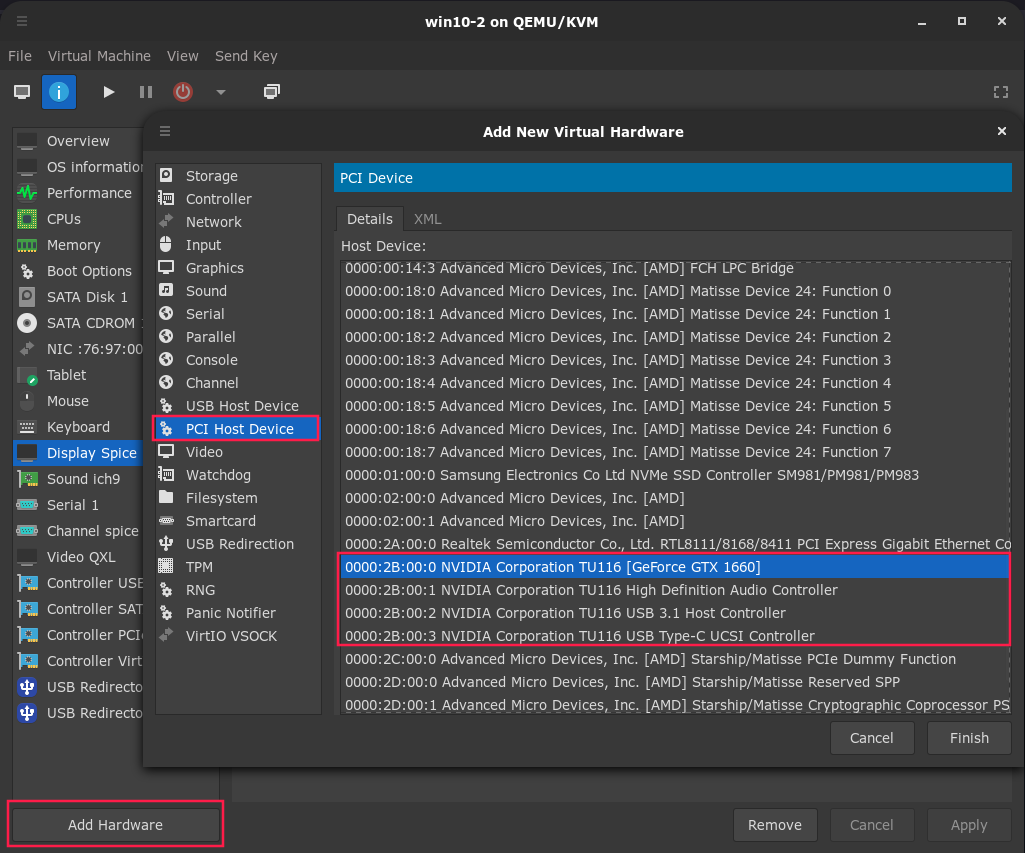Open Performance in main window sidebar
Screen dimensions: 1025x853
[x=78, y=193]
